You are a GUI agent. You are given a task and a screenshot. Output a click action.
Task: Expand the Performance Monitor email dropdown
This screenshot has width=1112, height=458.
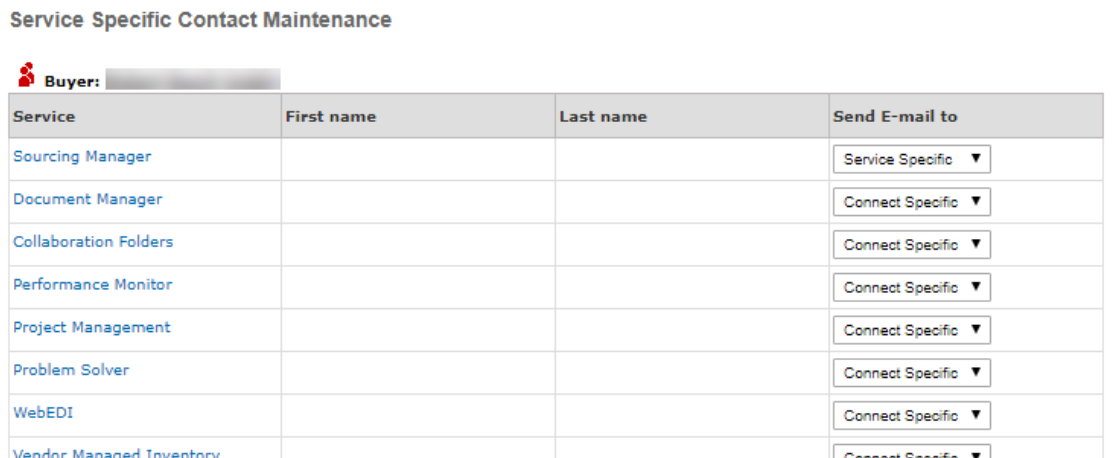[911, 287]
